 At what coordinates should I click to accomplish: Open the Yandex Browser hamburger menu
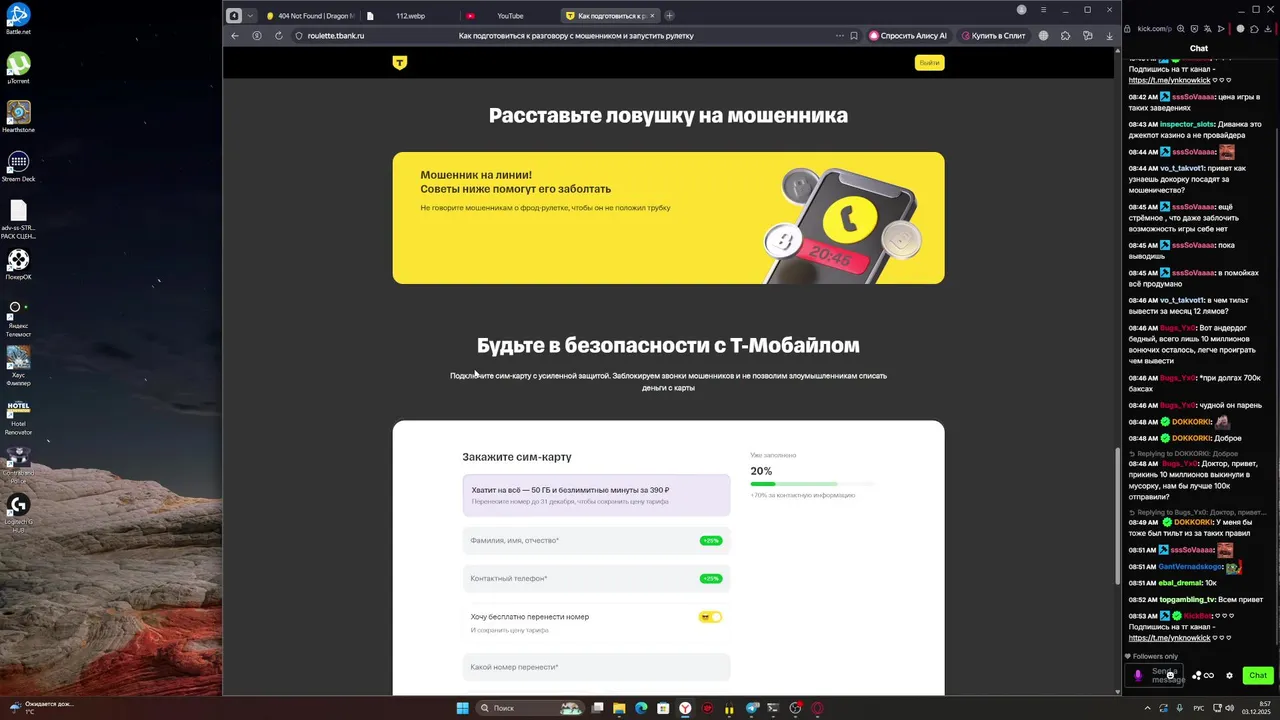coord(1043,10)
